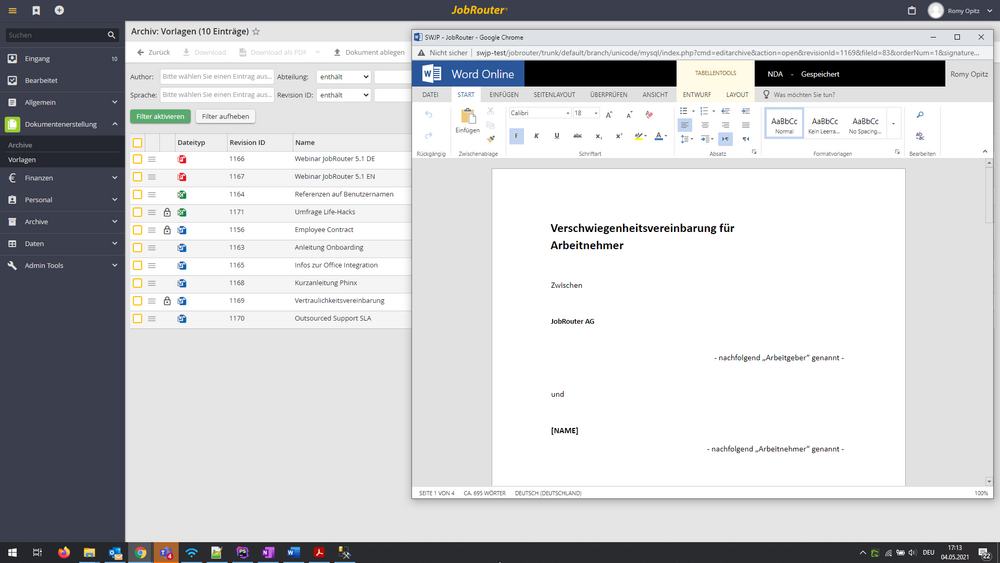Open the DATEI tab in Word Online

coord(430,94)
